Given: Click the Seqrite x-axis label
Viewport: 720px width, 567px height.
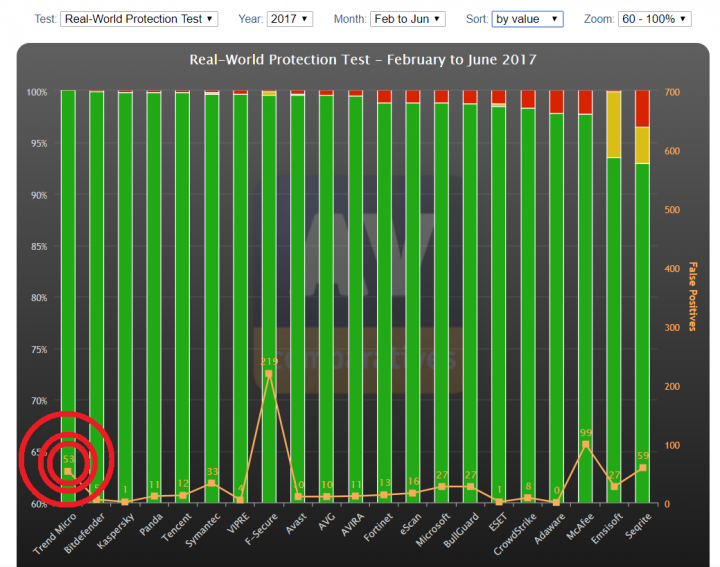Looking at the screenshot, I should tap(638, 526).
